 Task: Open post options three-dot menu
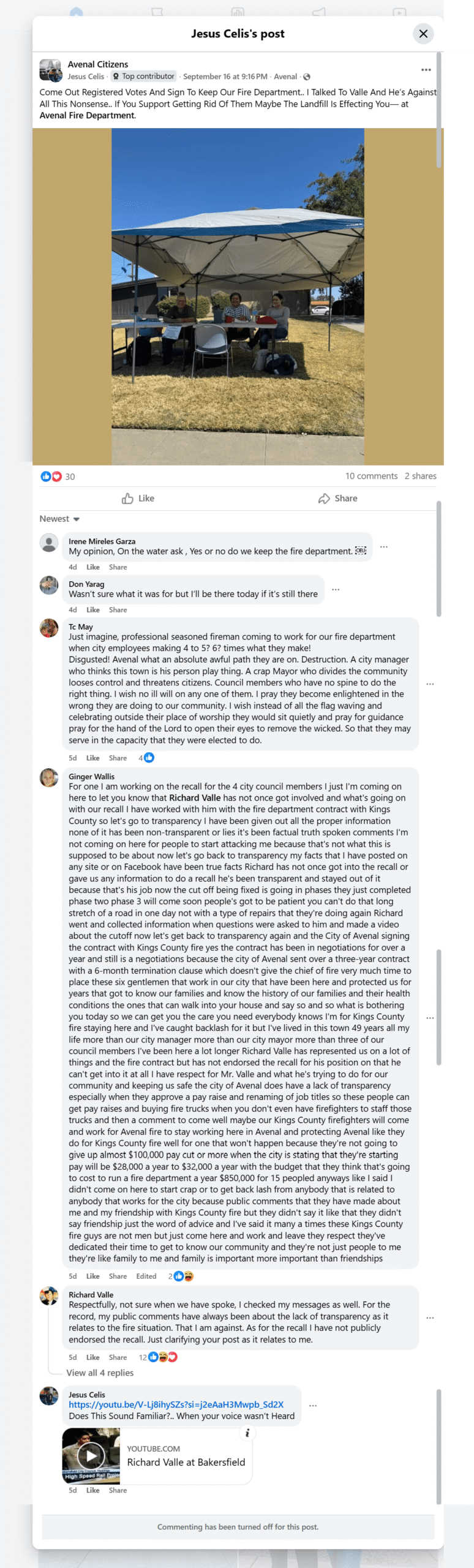click(x=426, y=70)
